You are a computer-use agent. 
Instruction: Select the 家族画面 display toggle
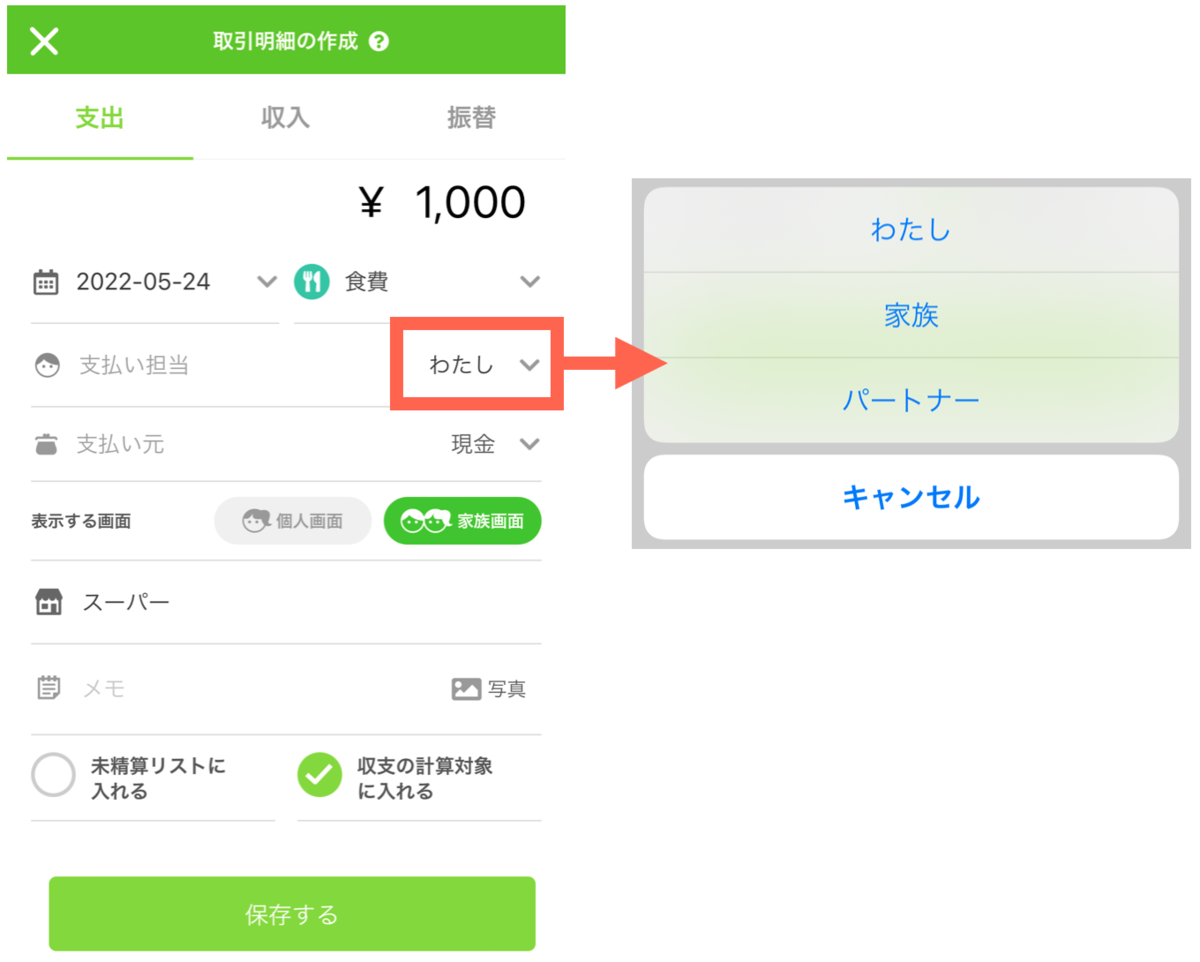click(x=462, y=521)
